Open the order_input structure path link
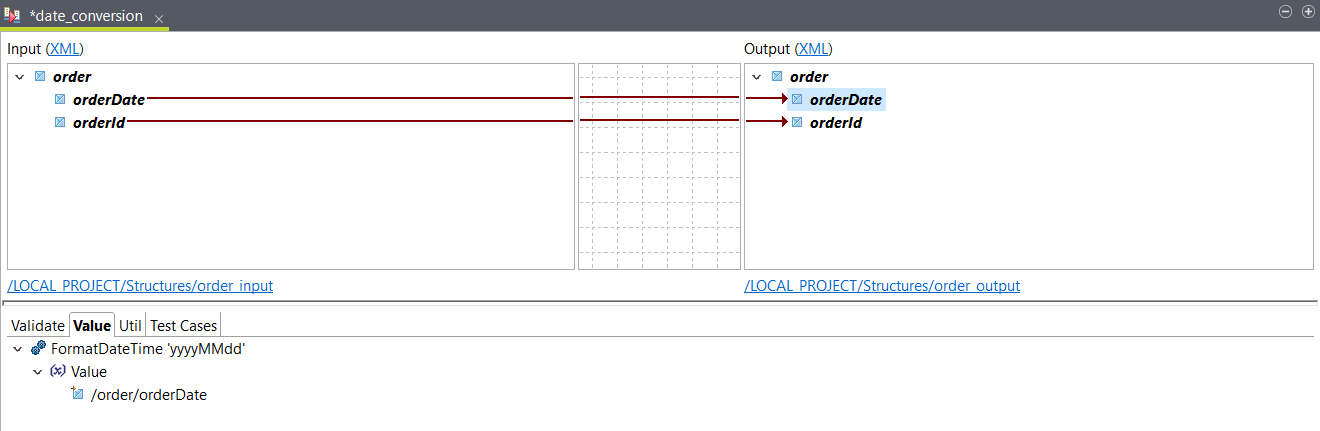This screenshot has height=431, width=1320. coord(140,286)
